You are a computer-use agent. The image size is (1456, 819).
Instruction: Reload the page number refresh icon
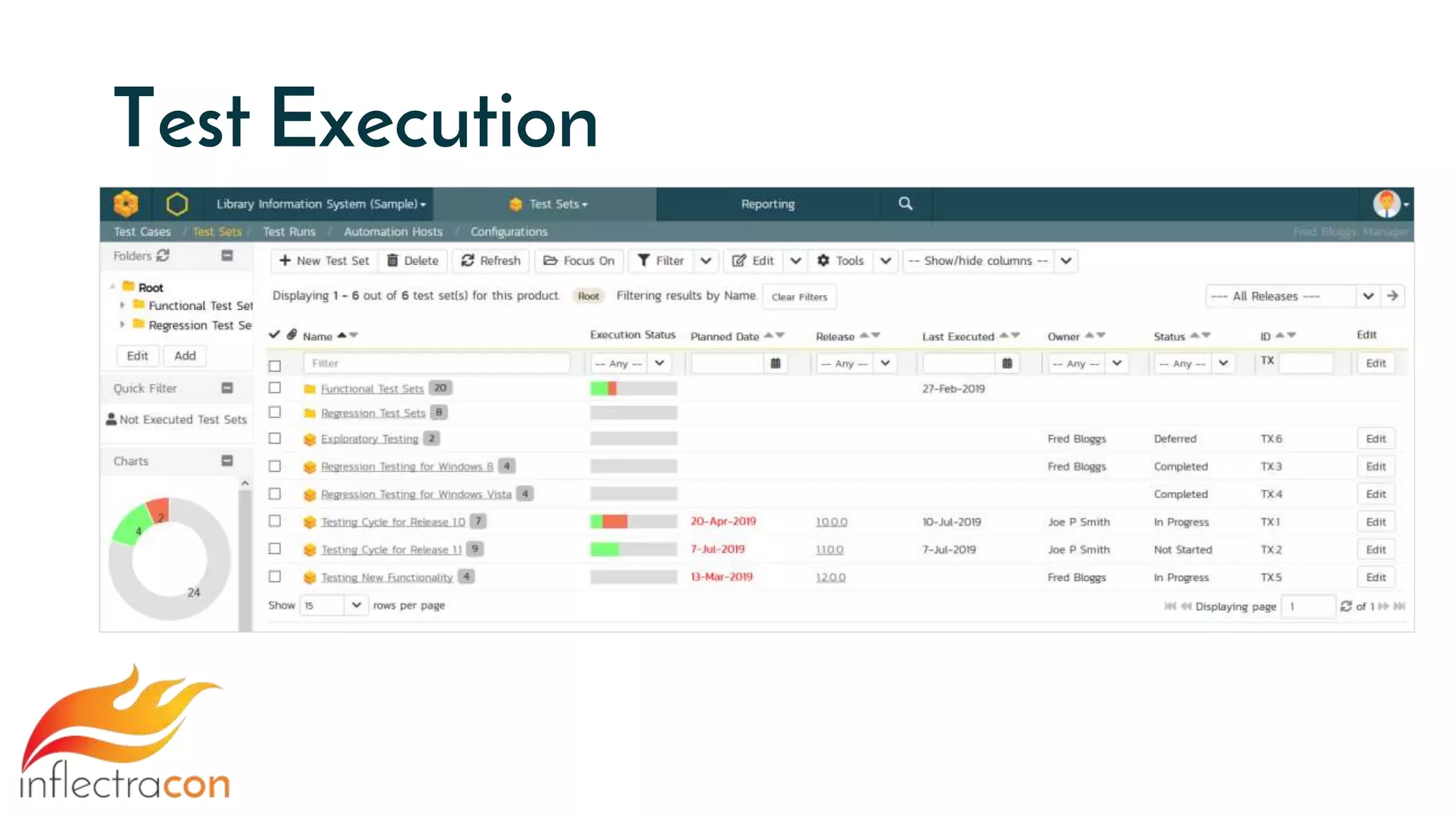(1346, 606)
